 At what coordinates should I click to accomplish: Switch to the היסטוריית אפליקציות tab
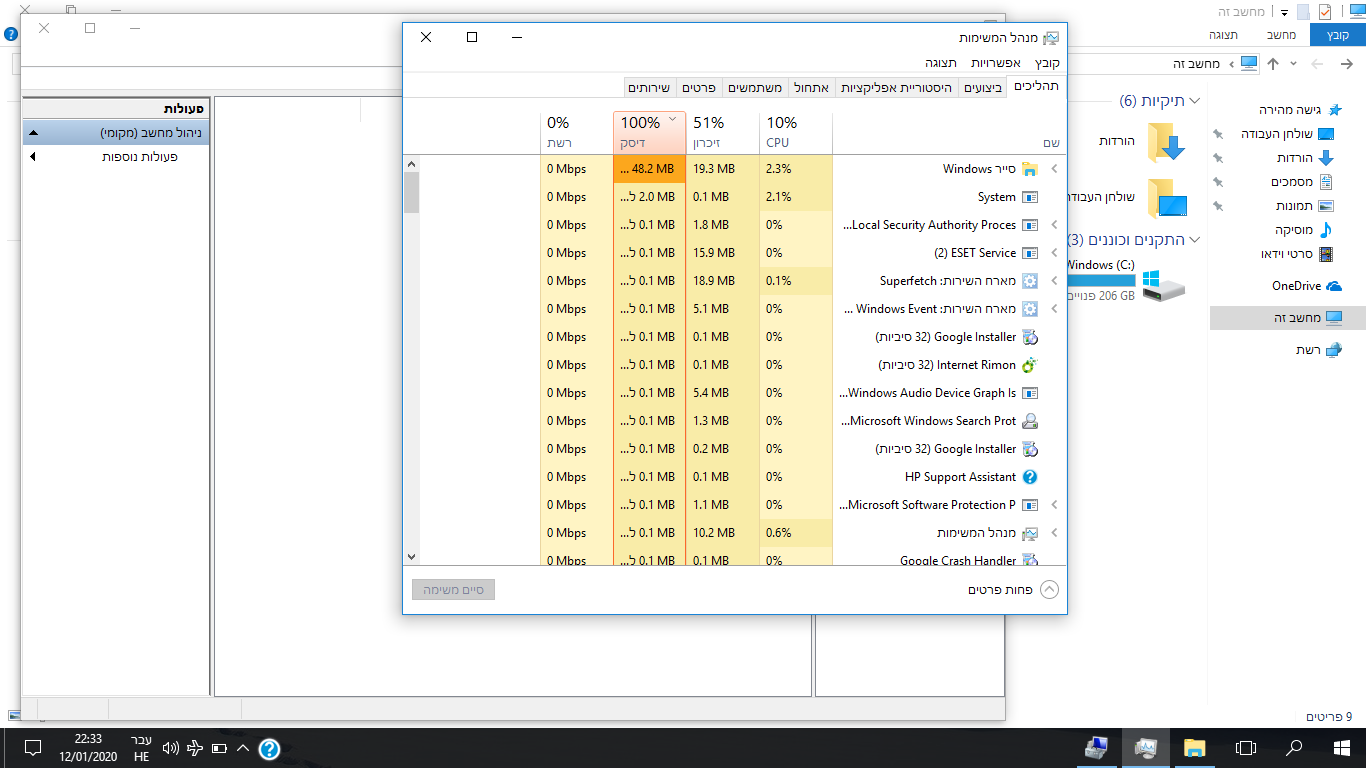tap(896, 88)
